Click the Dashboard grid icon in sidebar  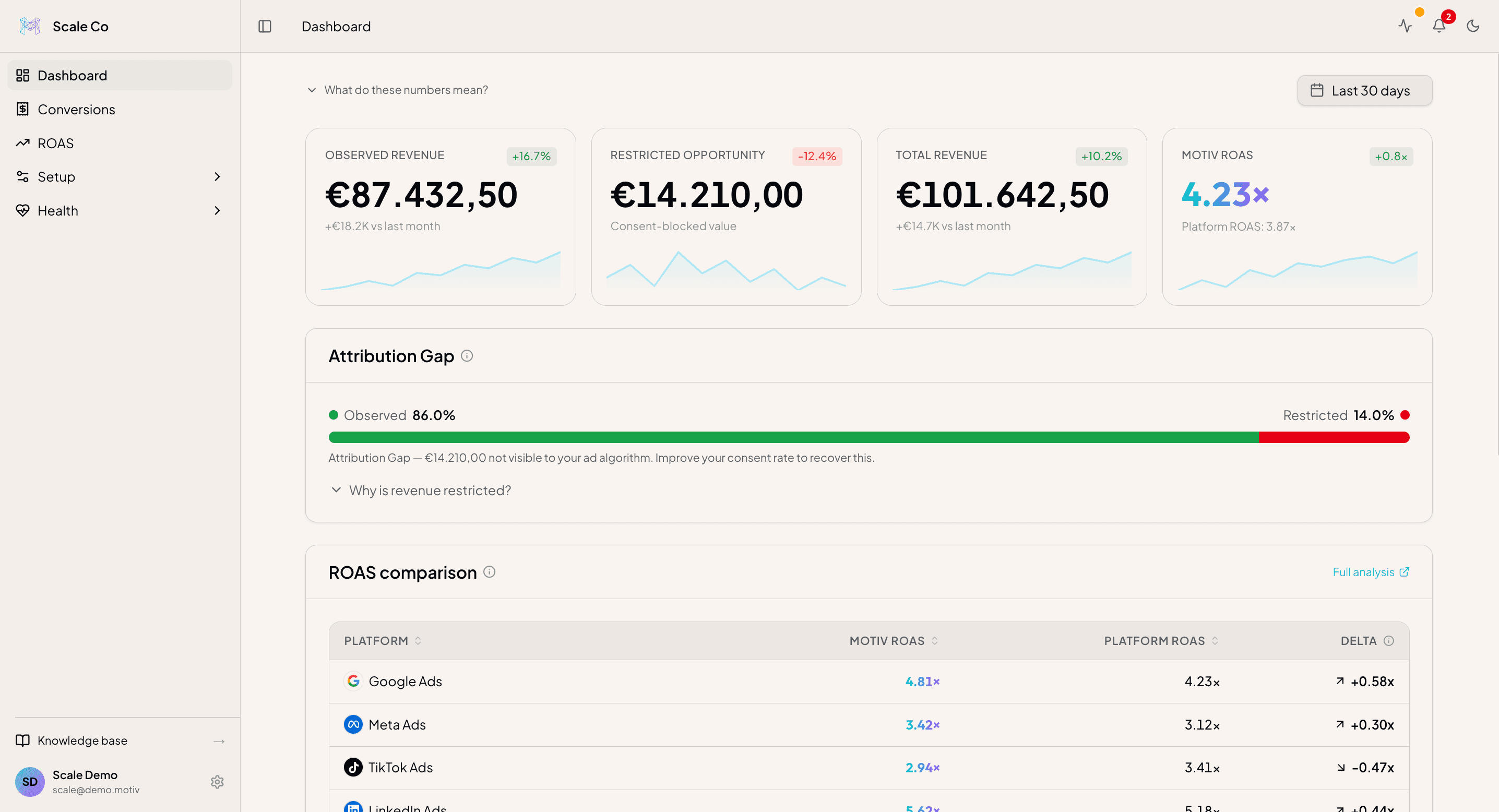click(x=22, y=76)
